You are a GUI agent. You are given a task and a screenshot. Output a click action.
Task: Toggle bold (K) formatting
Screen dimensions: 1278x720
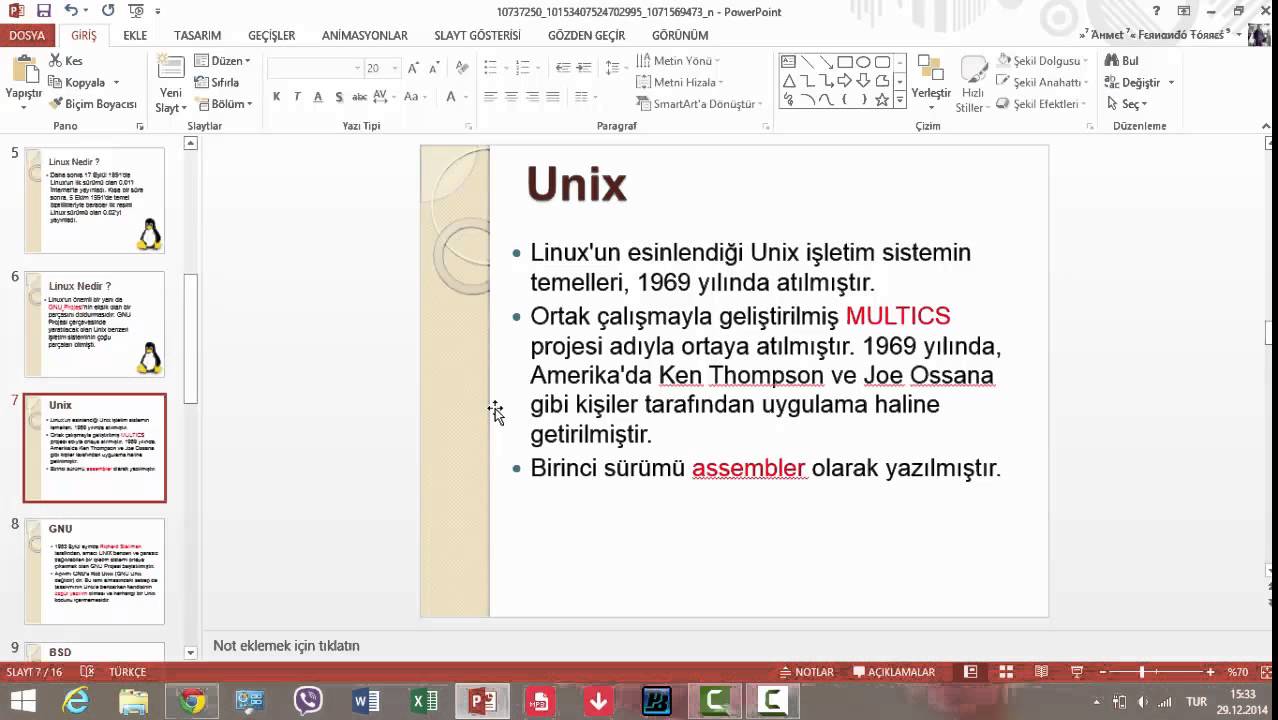276,97
